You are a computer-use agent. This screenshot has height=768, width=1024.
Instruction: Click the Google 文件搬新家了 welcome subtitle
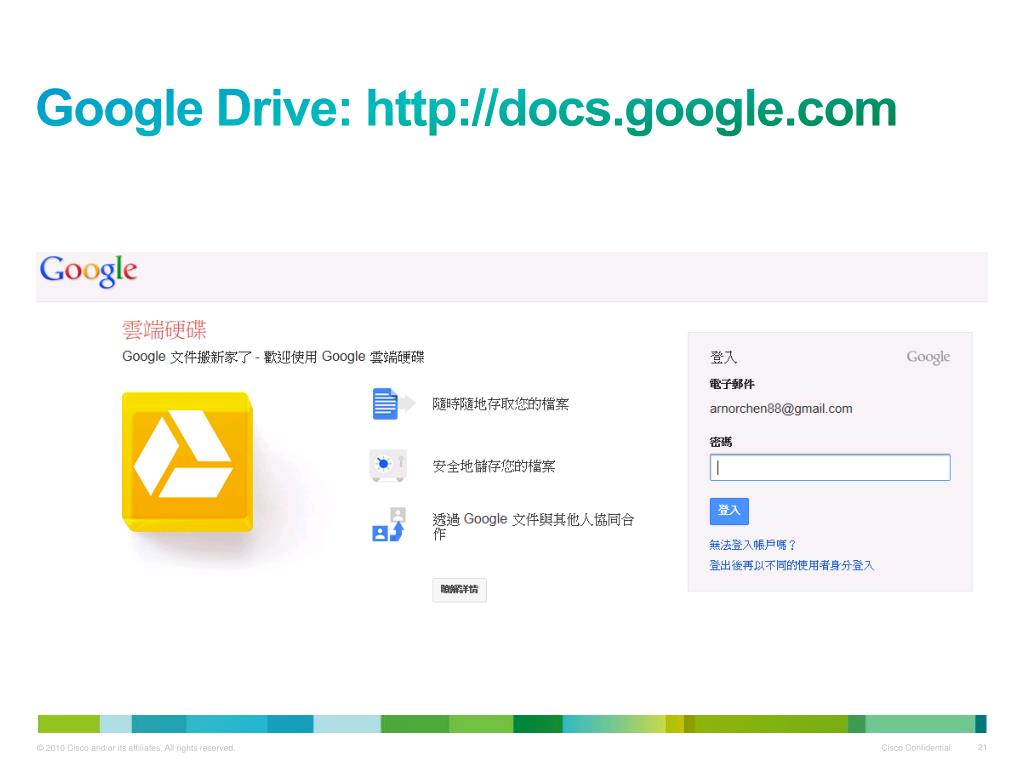click(x=273, y=357)
